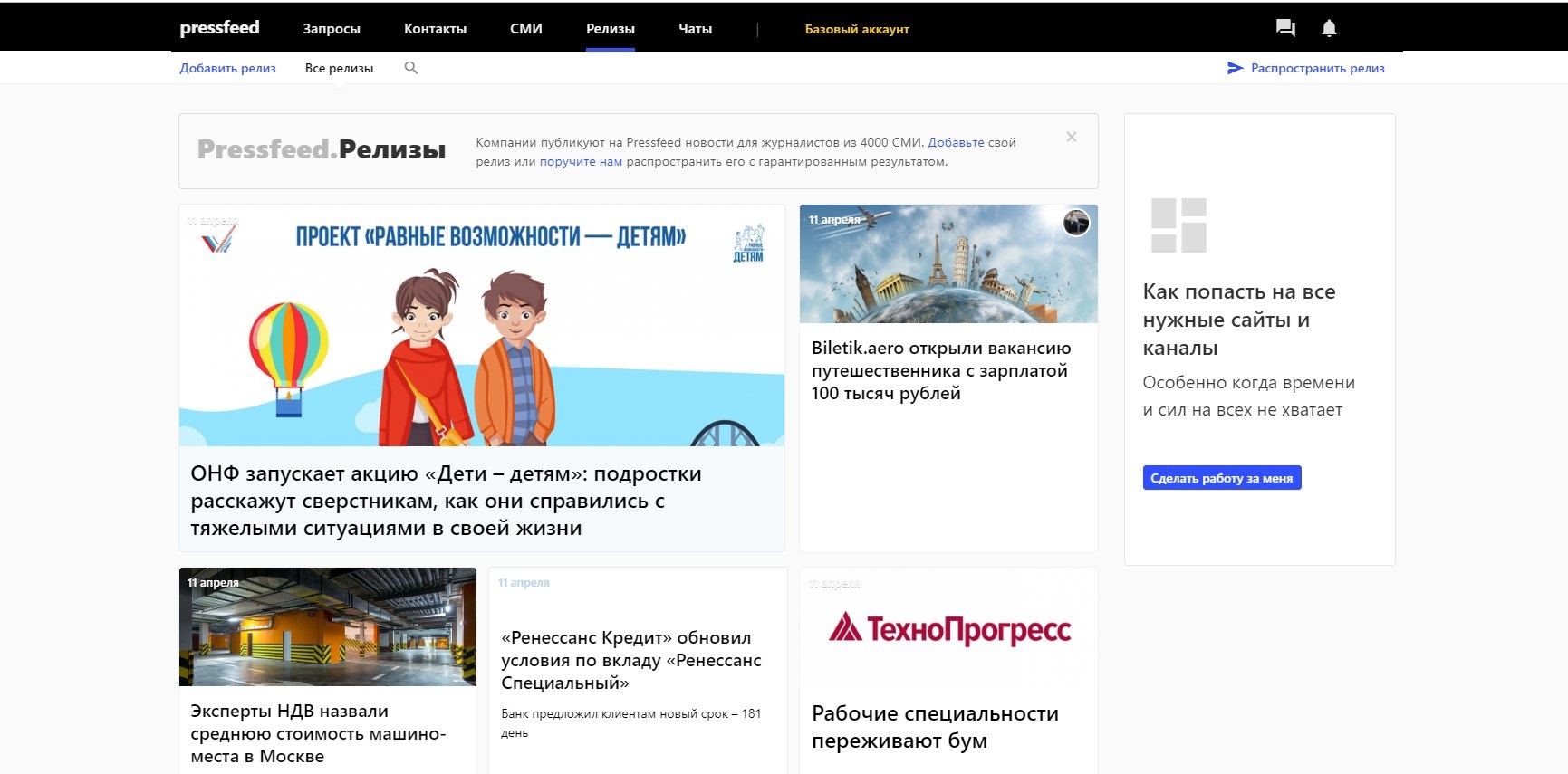Image resolution: width=1568 pixels, height=774 pixels.
Task: Follow the поручите нам link
Action: (x=581, y=162)
